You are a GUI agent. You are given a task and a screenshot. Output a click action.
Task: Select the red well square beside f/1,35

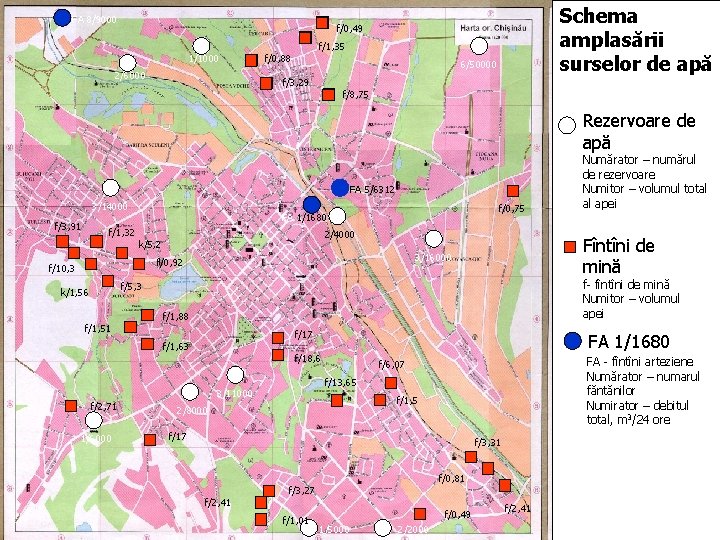(305, 38)
